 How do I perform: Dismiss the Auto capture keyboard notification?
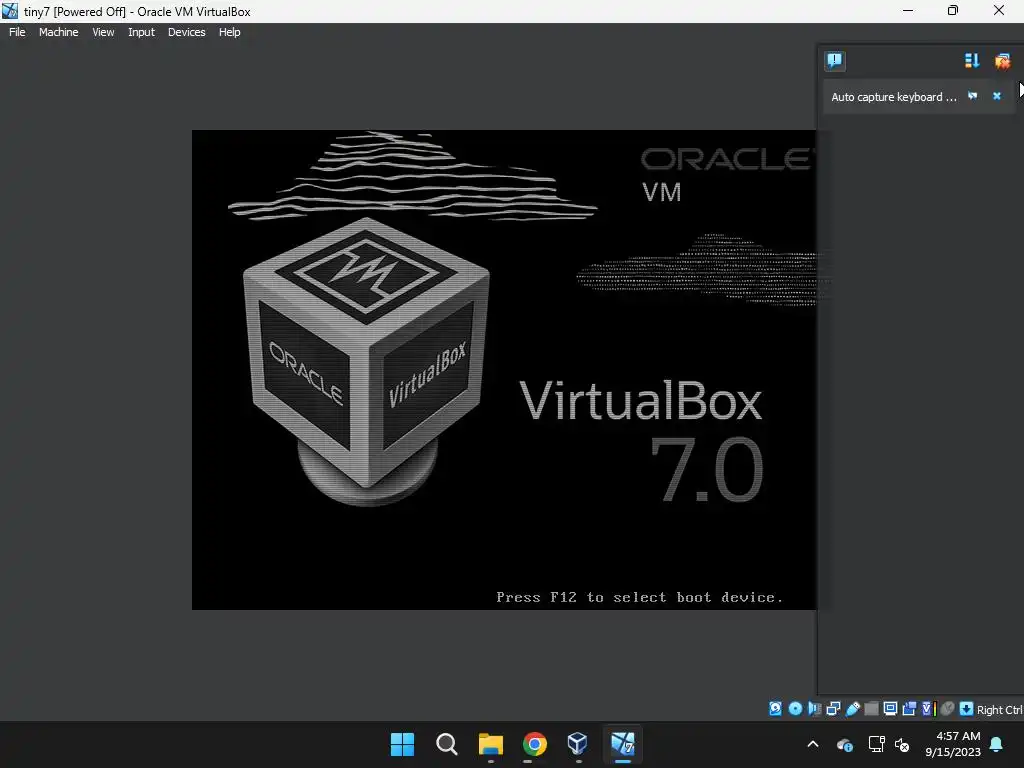tap(997, 96)
